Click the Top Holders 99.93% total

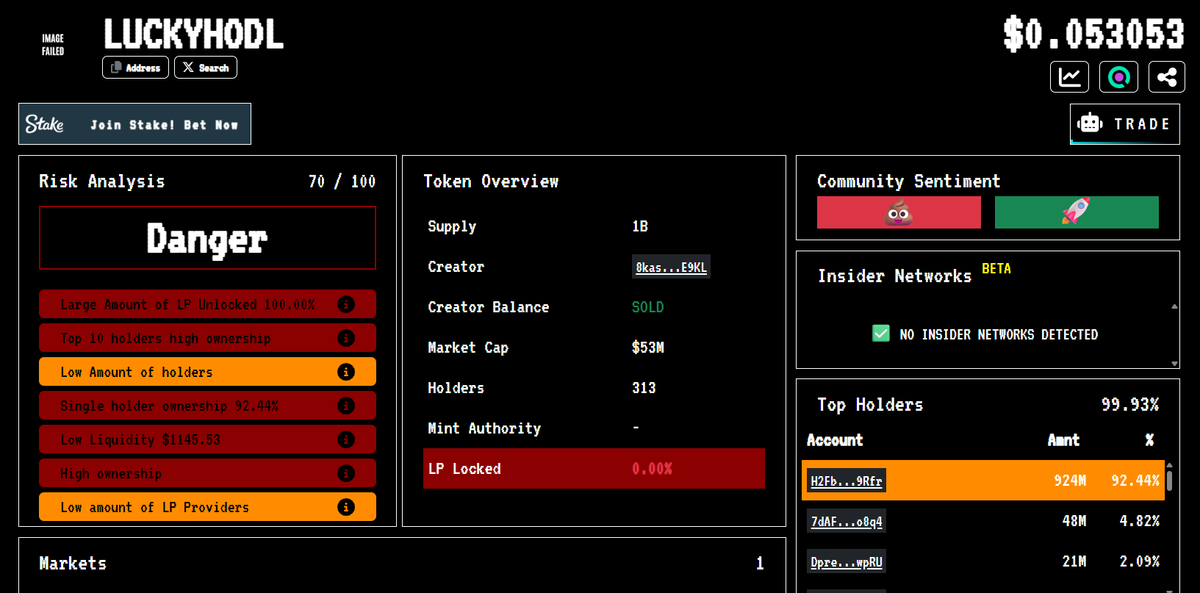coord(1130,405)
